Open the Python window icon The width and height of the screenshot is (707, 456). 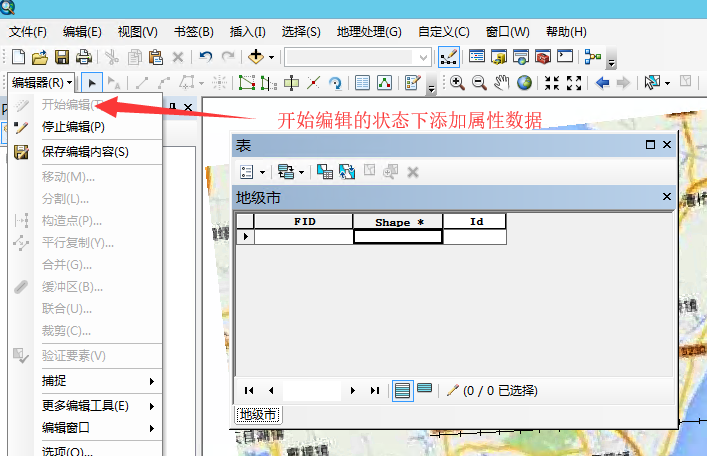coord(565,56)
